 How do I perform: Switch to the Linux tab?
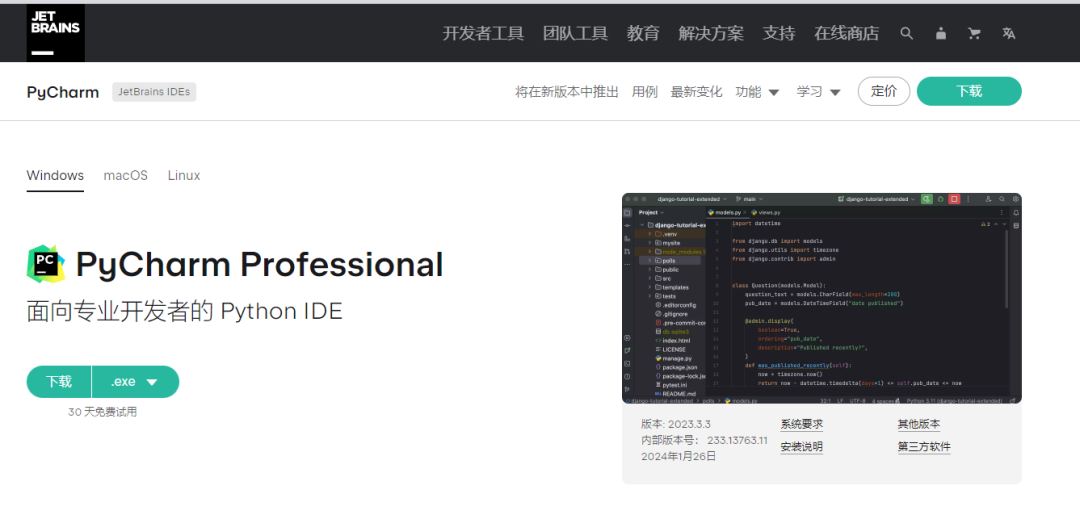(184, 176)
